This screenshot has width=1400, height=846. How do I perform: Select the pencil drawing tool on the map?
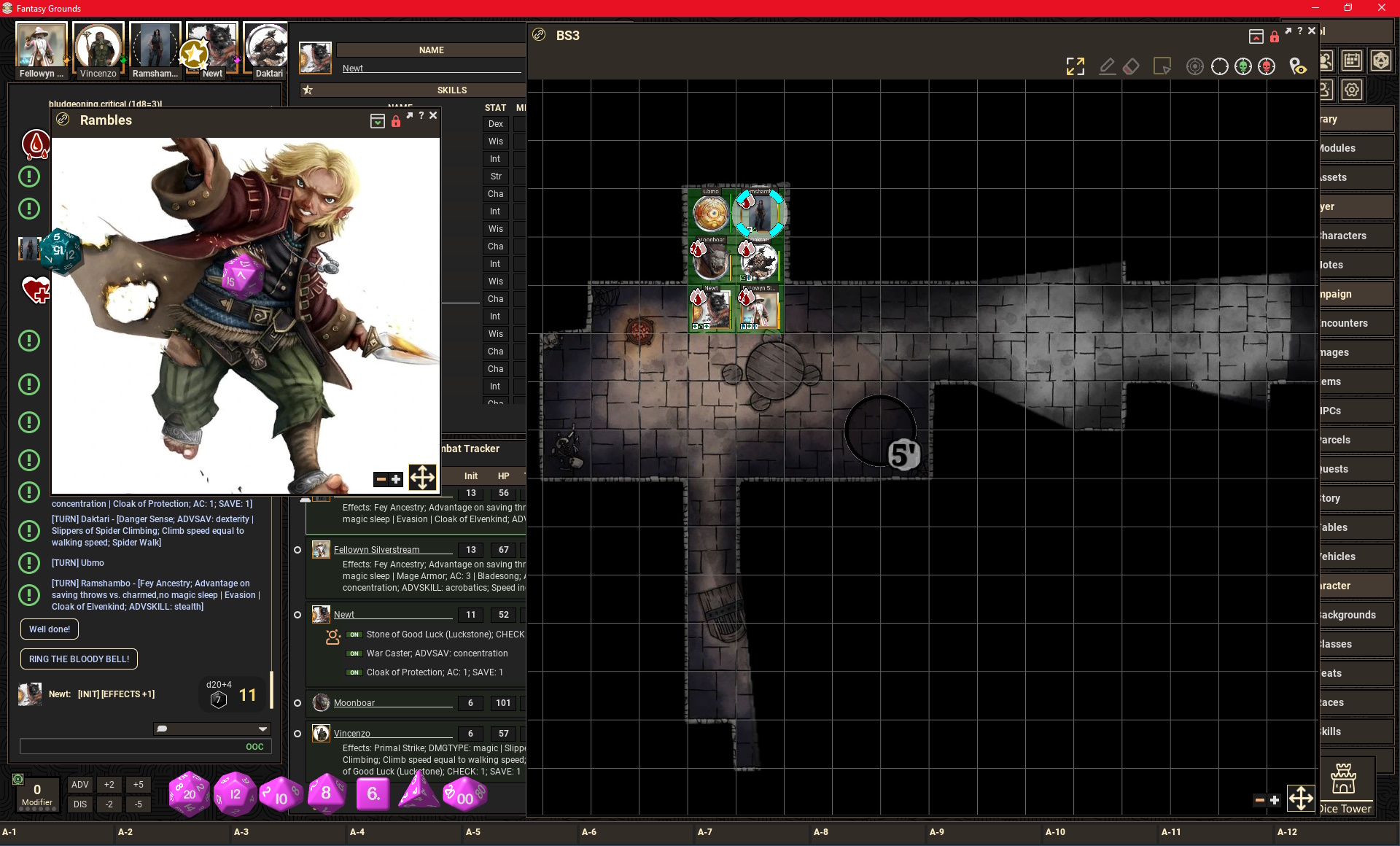(1107, 67)
